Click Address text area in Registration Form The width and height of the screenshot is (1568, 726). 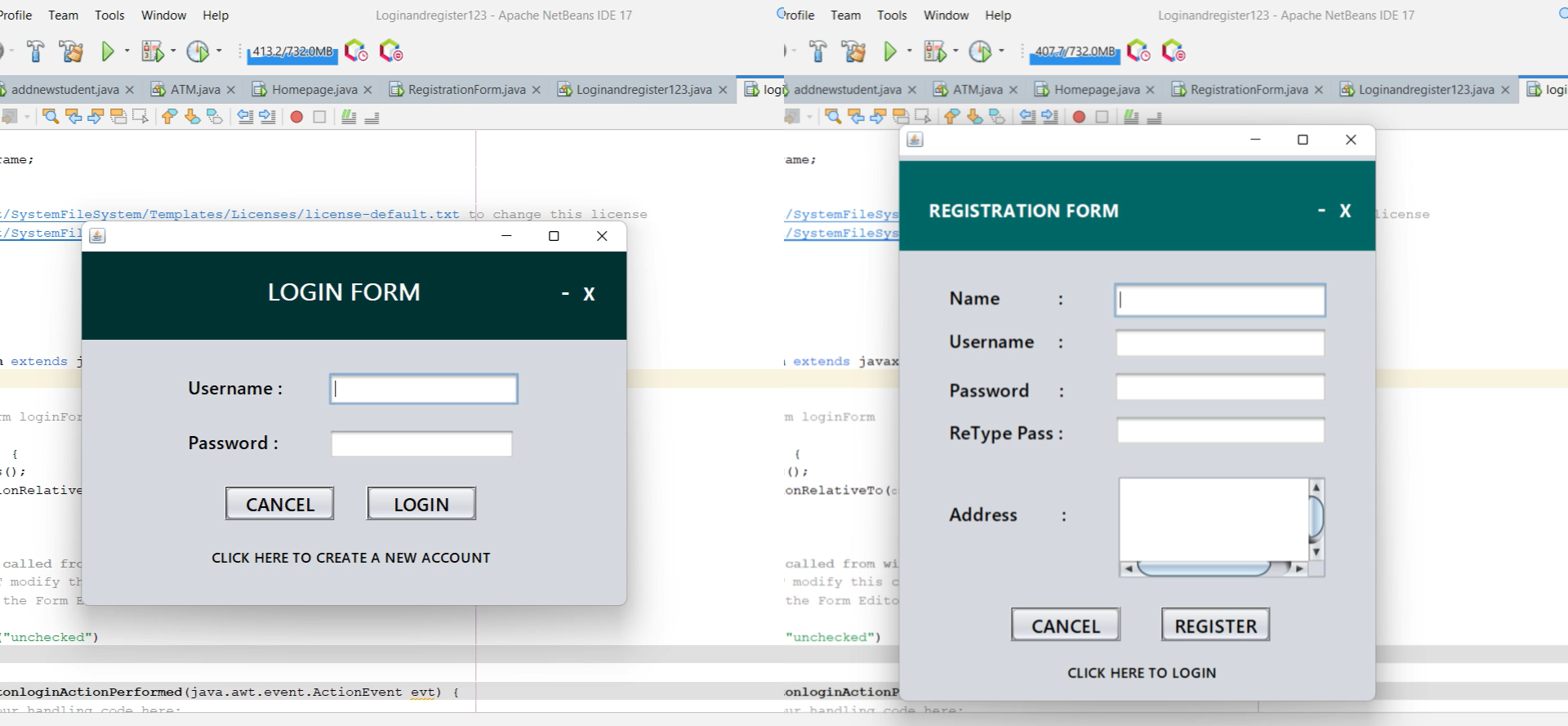1214,519
